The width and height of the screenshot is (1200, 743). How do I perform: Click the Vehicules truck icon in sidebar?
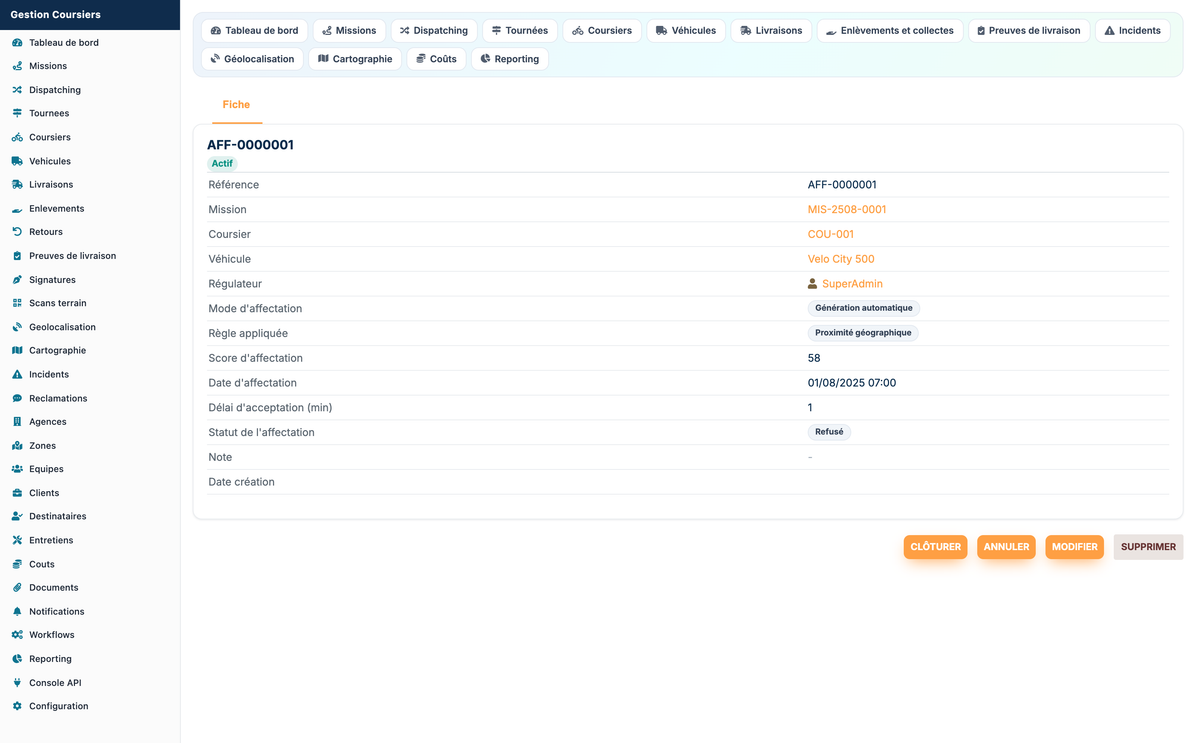[17, 161]
